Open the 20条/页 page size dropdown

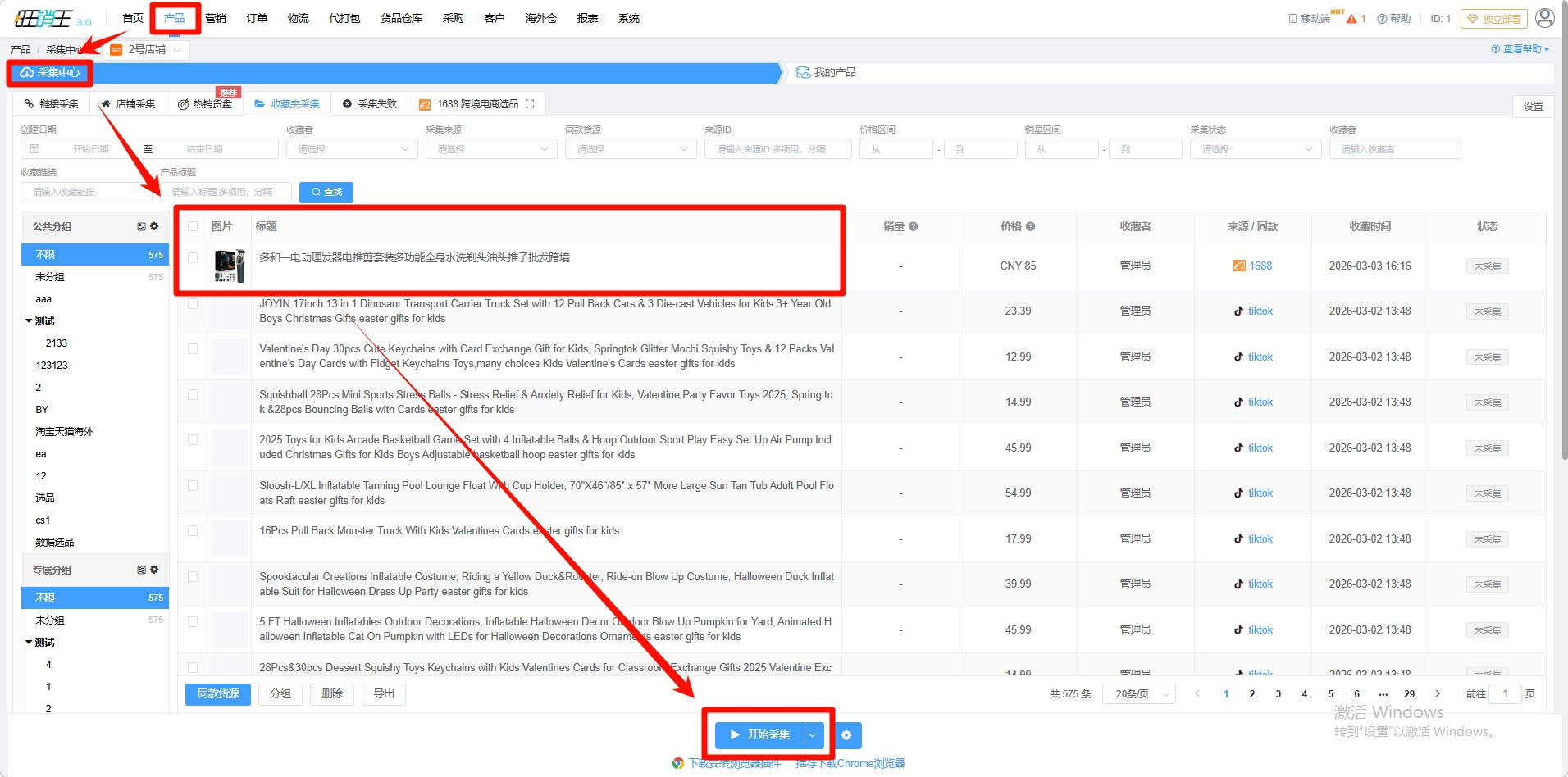[x=1139, y=694]
